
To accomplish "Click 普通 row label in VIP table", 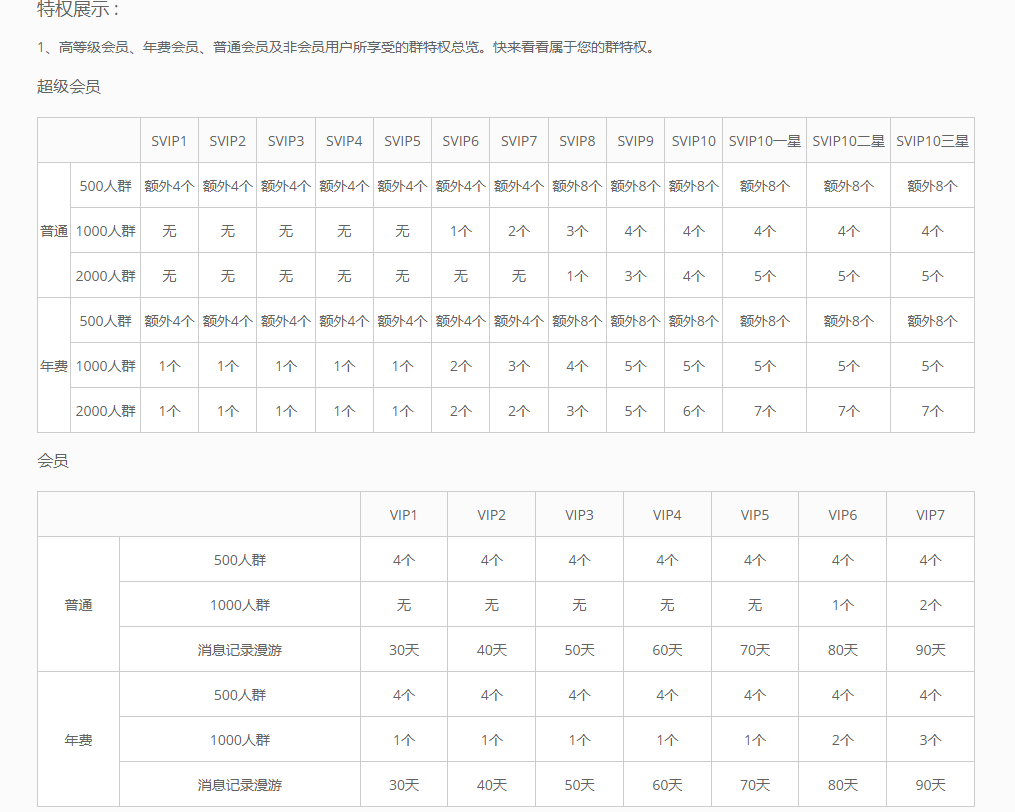I will pyautogui.click(x=79, y=605).
